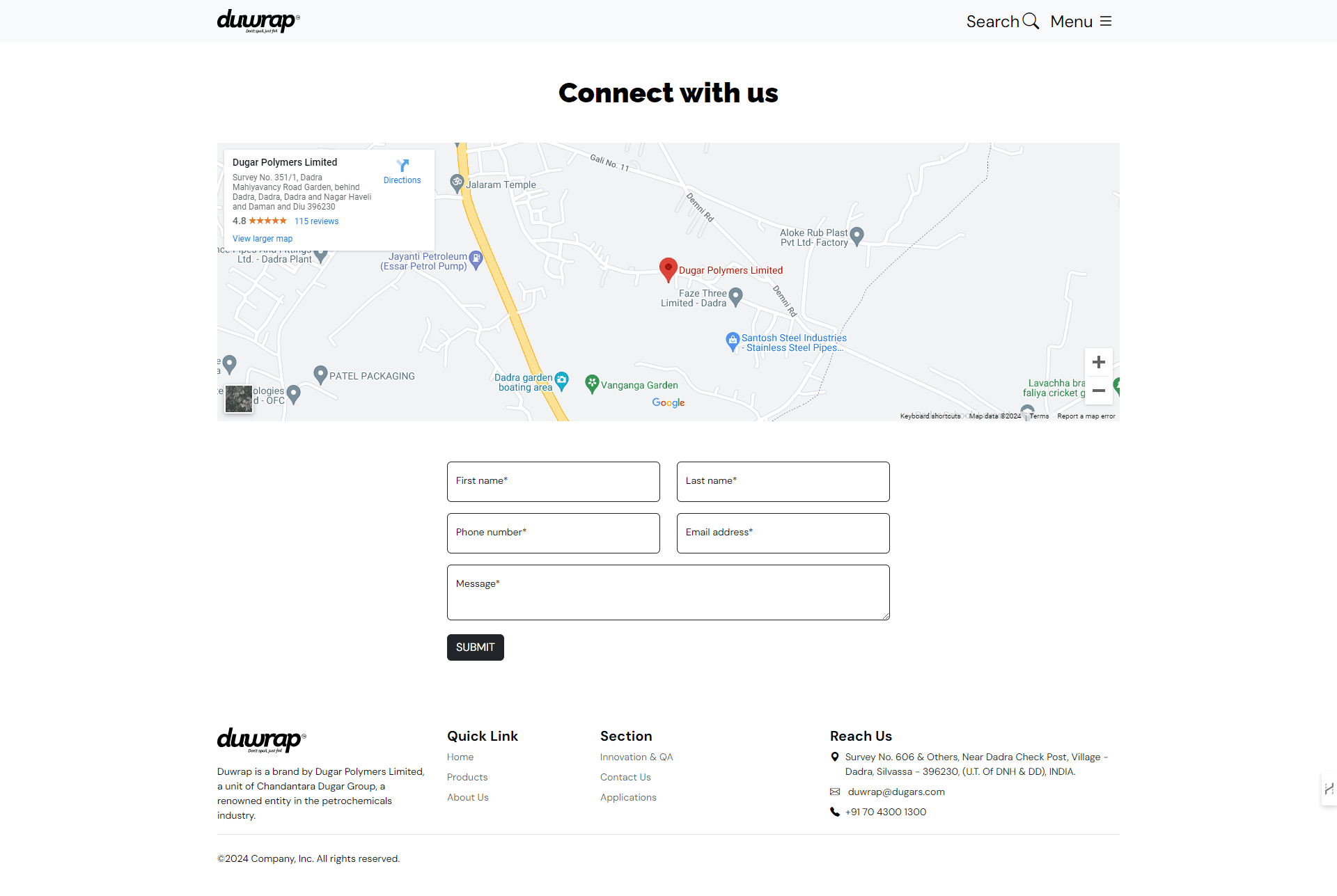Click the duwrap@dugars.com email link
1337x896 pixels.
point(896,792)
